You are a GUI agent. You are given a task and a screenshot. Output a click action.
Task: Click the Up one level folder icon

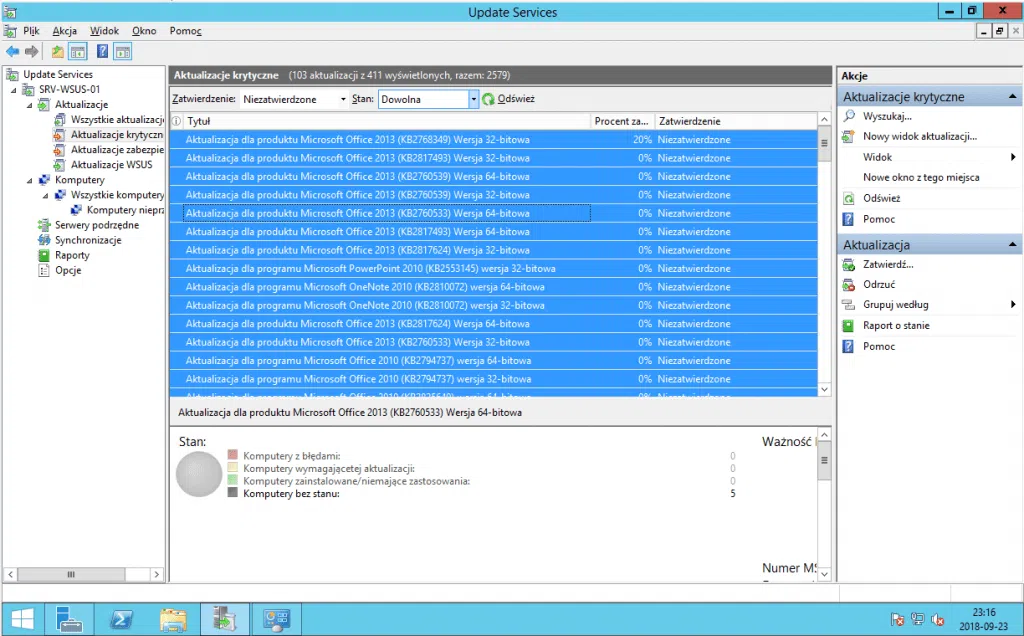tap(58, 51)
